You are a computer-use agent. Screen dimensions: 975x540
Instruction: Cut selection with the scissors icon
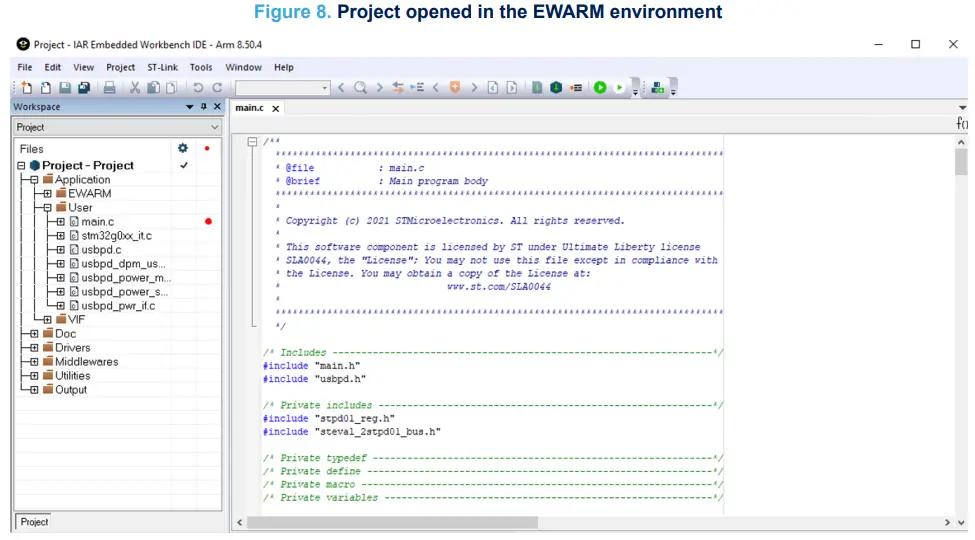(x=134, y=88)
